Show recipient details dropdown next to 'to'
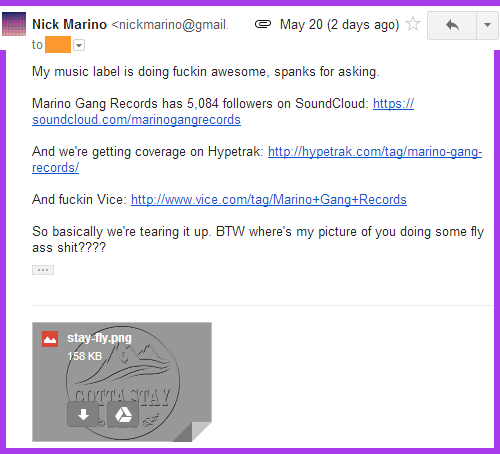This screenshot has width=500, height=454. click(79, 45)
